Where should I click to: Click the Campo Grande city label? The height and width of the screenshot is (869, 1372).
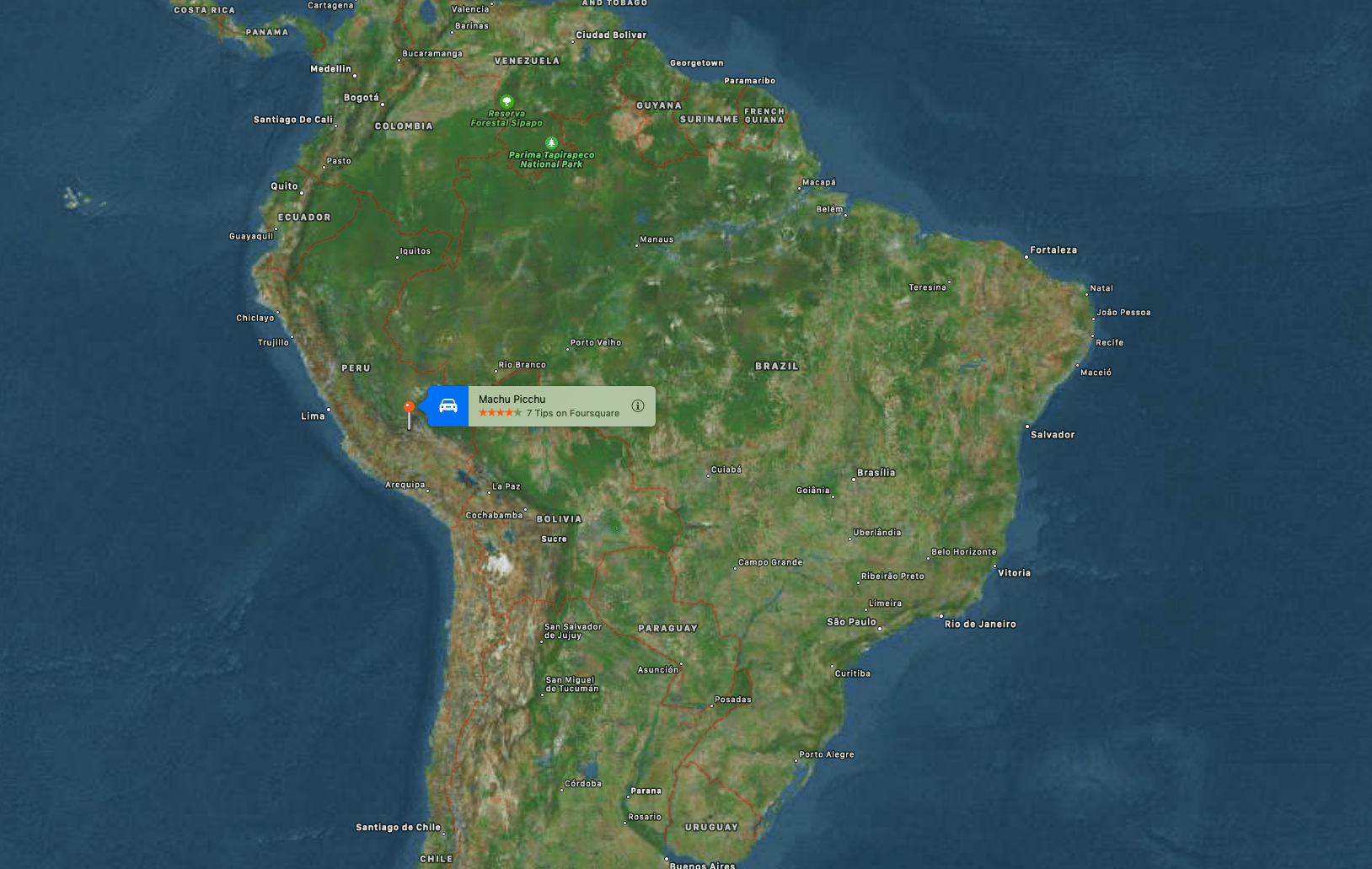770,563
